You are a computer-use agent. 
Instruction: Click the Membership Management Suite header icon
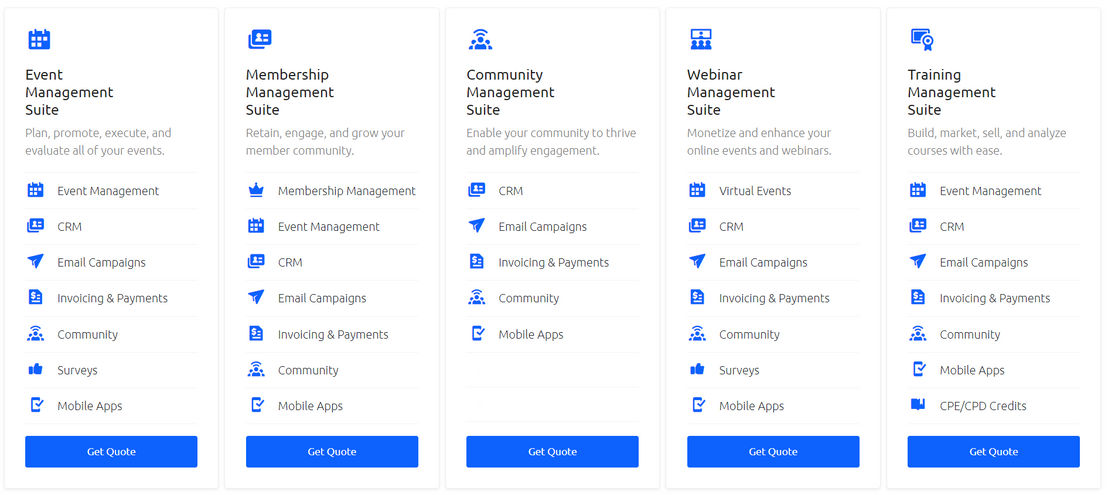pyautogui.click(x=260, y=39)
